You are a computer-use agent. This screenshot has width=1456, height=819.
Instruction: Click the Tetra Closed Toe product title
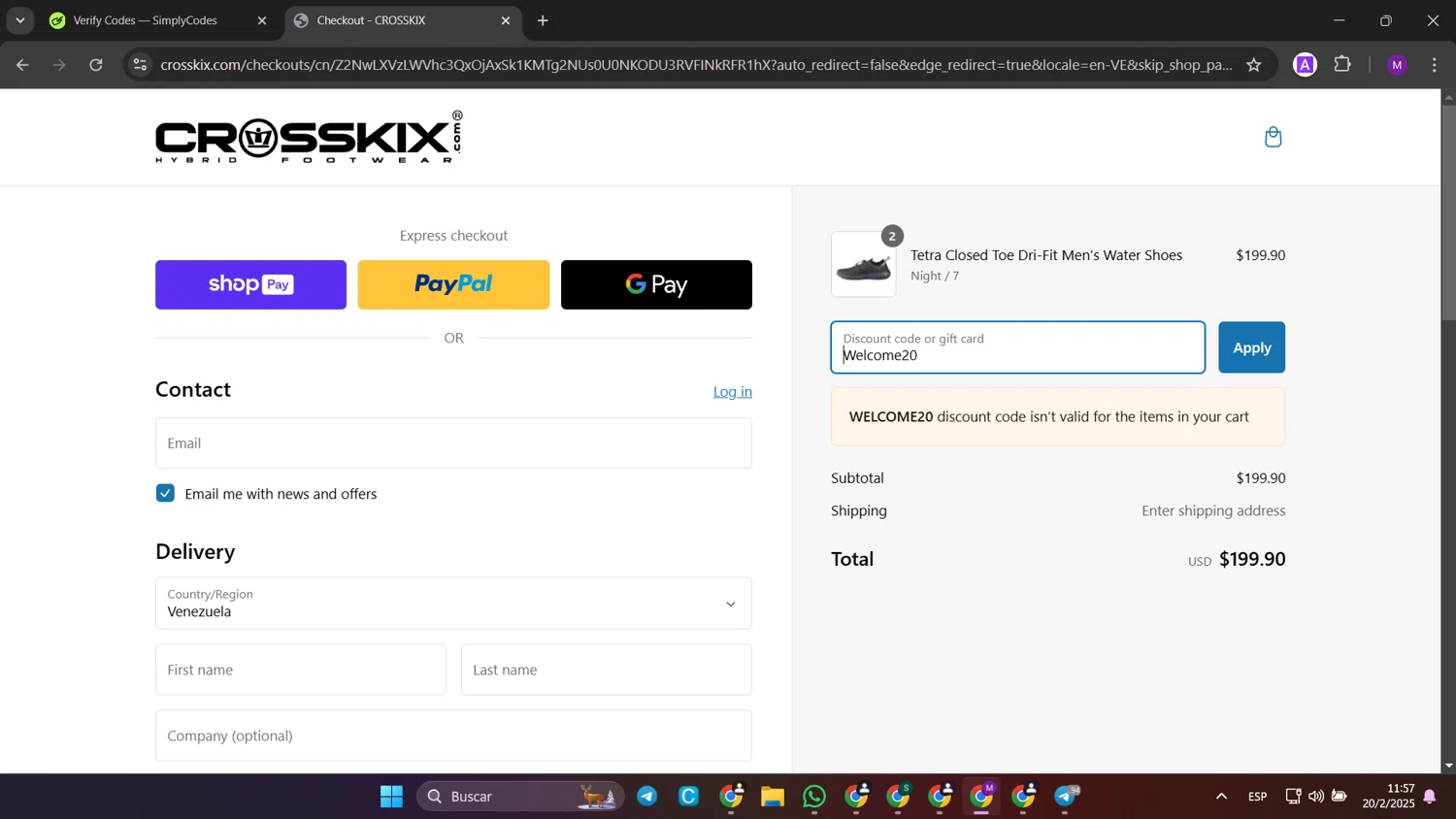(x=1046, y=255)
